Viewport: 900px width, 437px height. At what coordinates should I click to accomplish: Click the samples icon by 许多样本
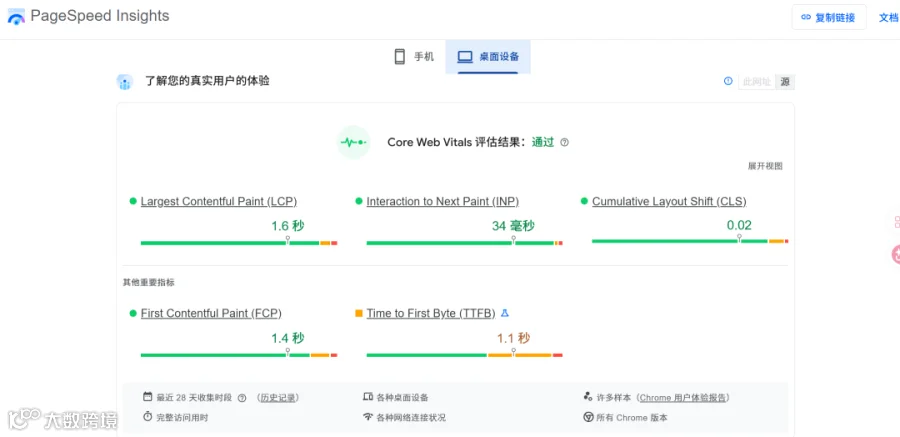588,397
